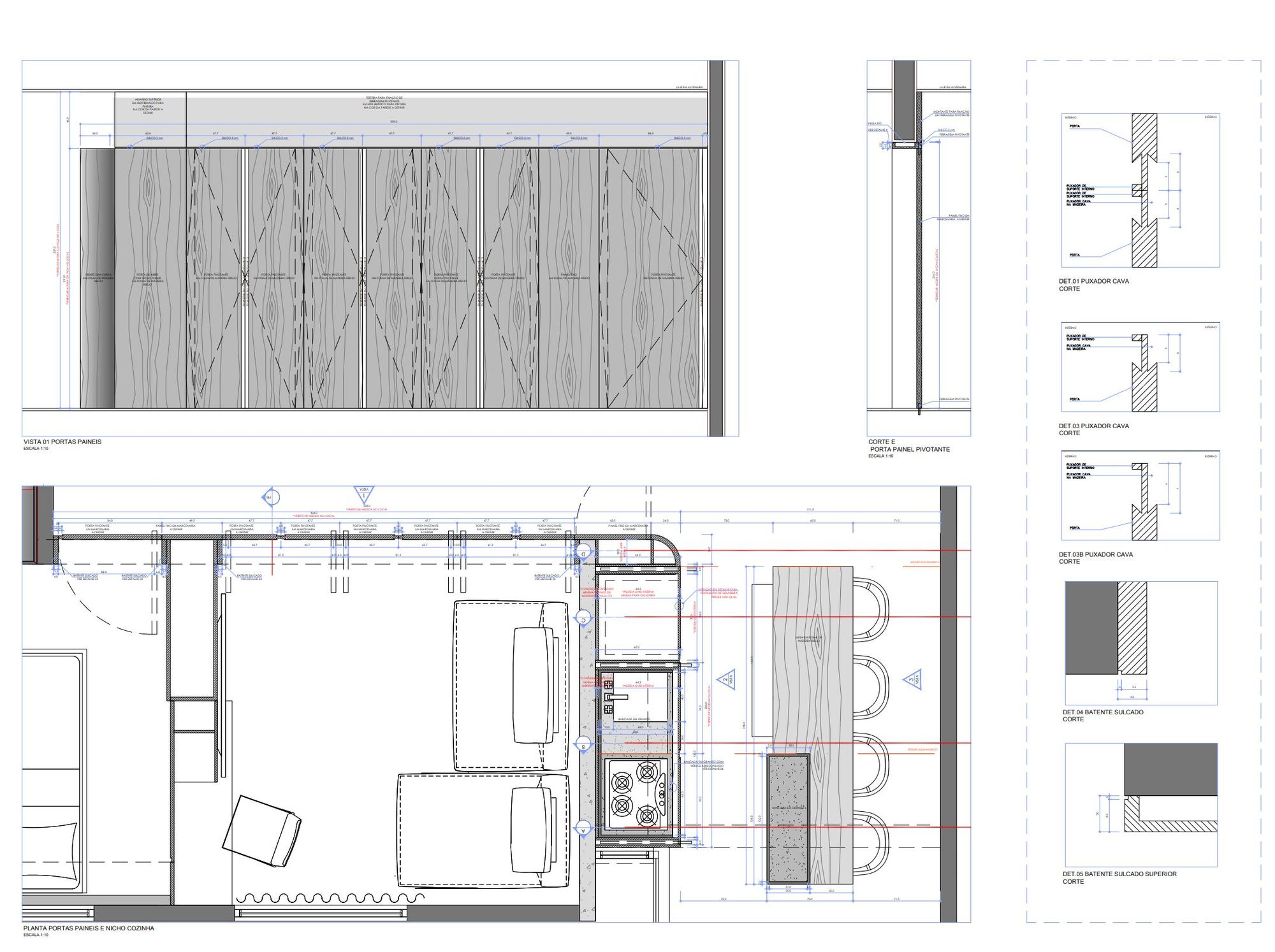Click the top bar stool by the table
This screenshot has height=952, width=1275.
click(870, 609)
